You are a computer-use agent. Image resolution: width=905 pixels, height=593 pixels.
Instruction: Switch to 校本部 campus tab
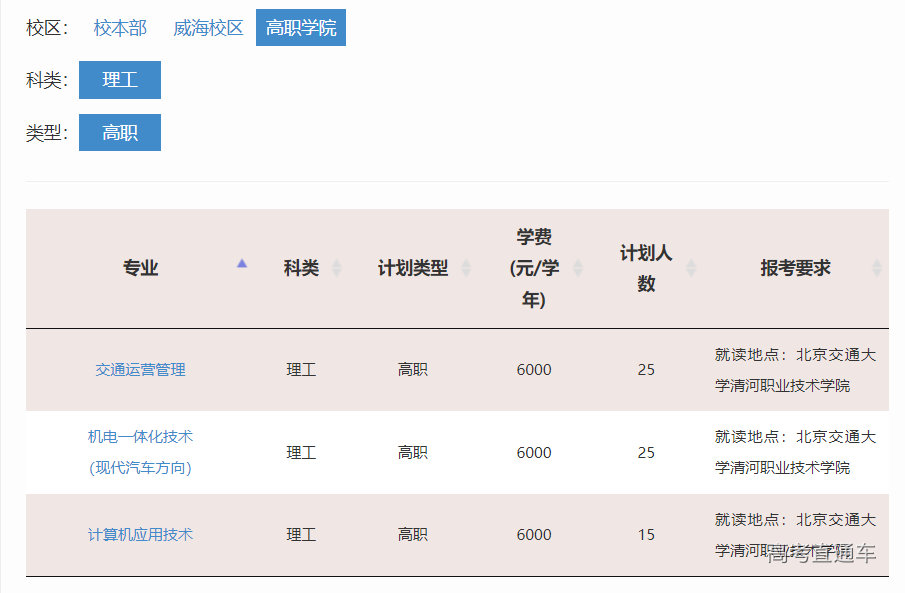tap(120, 28)
